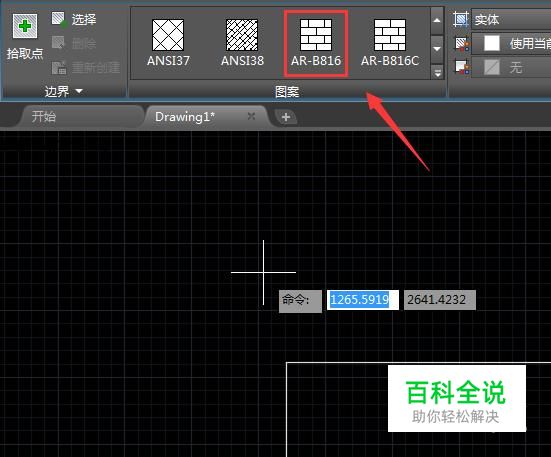Click the Select (选择) boundary objects button

[x=73, y=19]
